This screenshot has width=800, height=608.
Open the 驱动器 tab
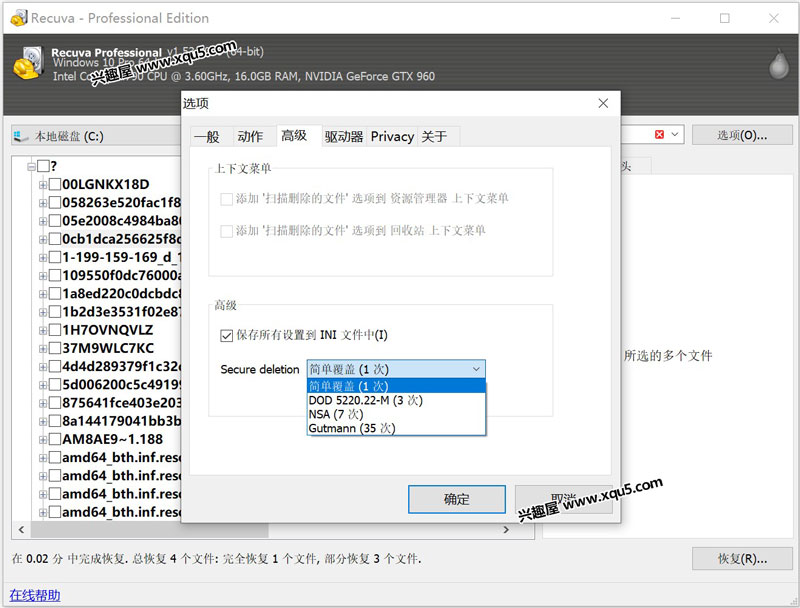pos(344,137)
